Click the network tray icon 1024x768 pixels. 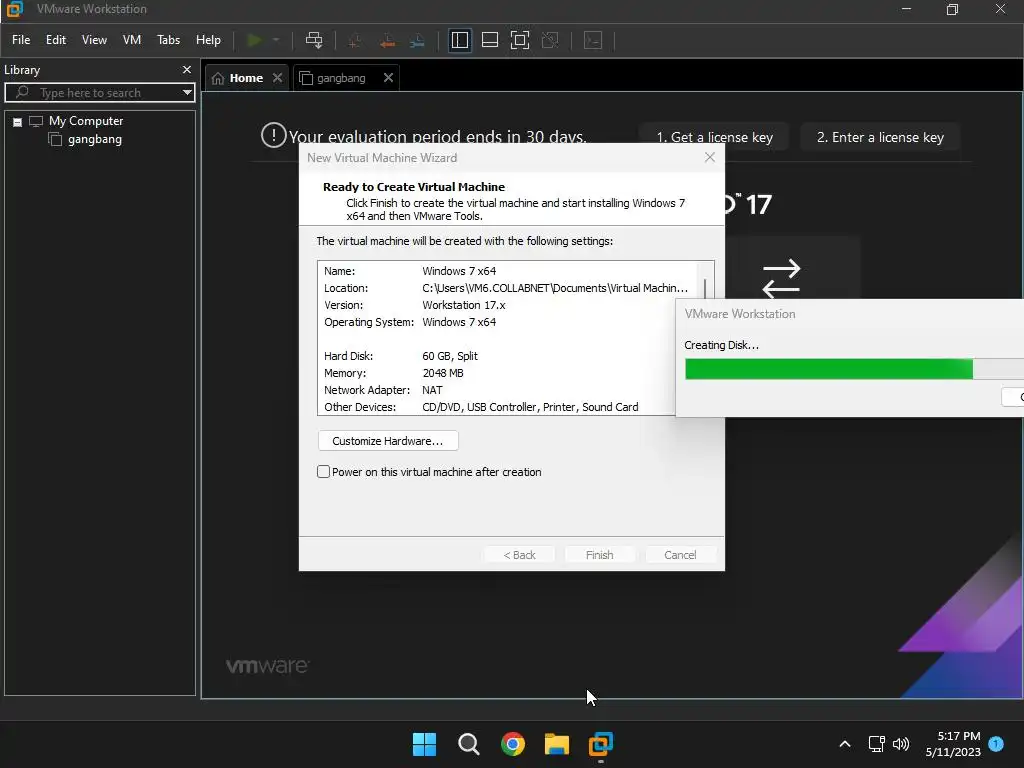(x=876, y=744)
